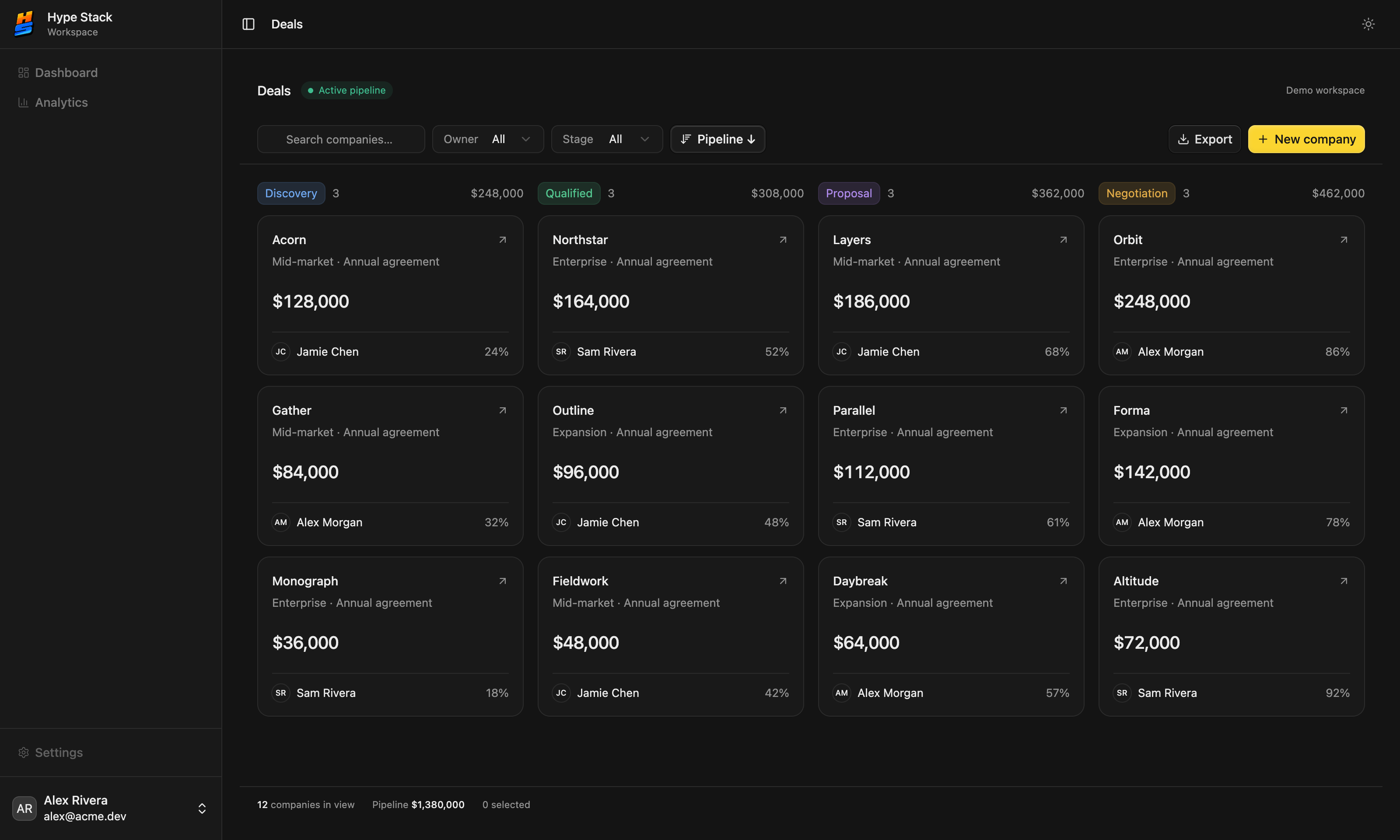
Task: Select the Proposal stage label
Action: tap(849, 193)
